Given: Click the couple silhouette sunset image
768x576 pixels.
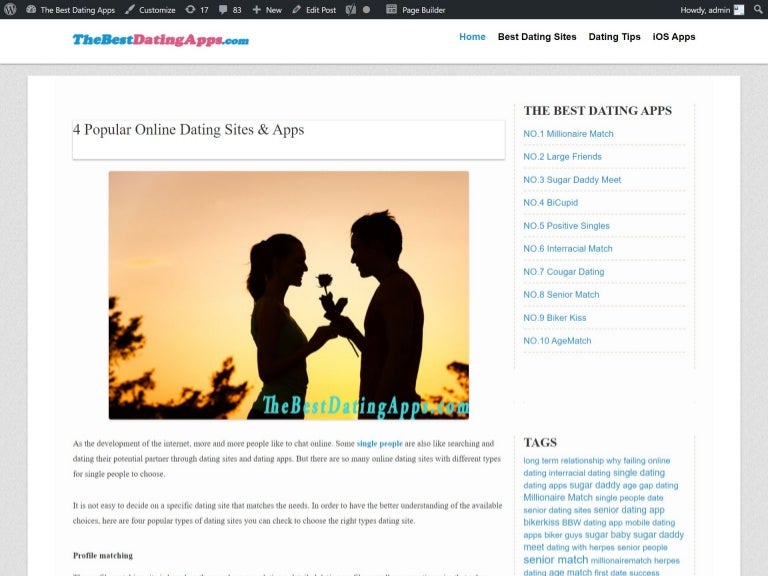Looking at the screenshot, I should pyautogui.click(x=288, y=295).
